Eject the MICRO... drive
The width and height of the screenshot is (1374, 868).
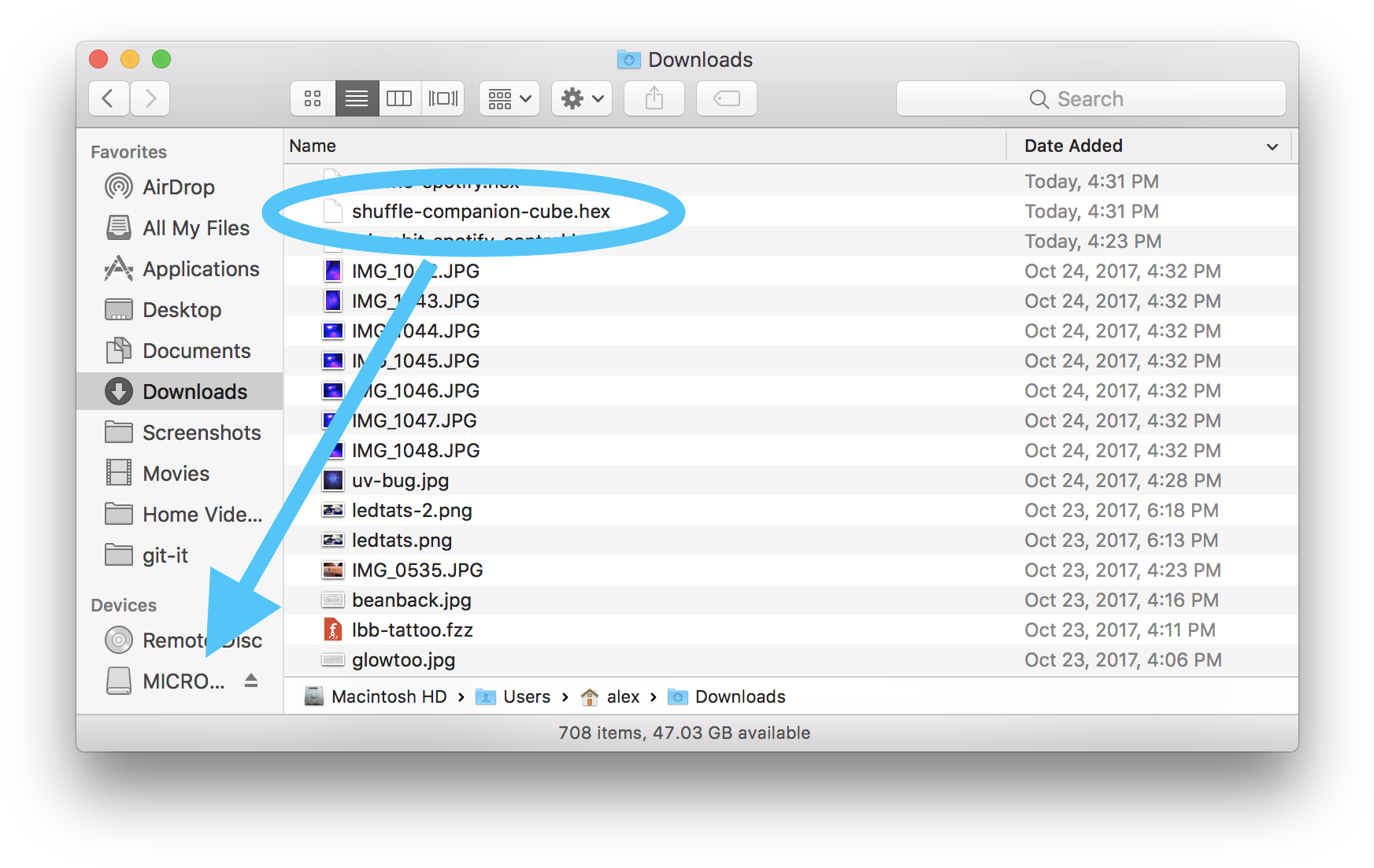[x=251, y=681]
